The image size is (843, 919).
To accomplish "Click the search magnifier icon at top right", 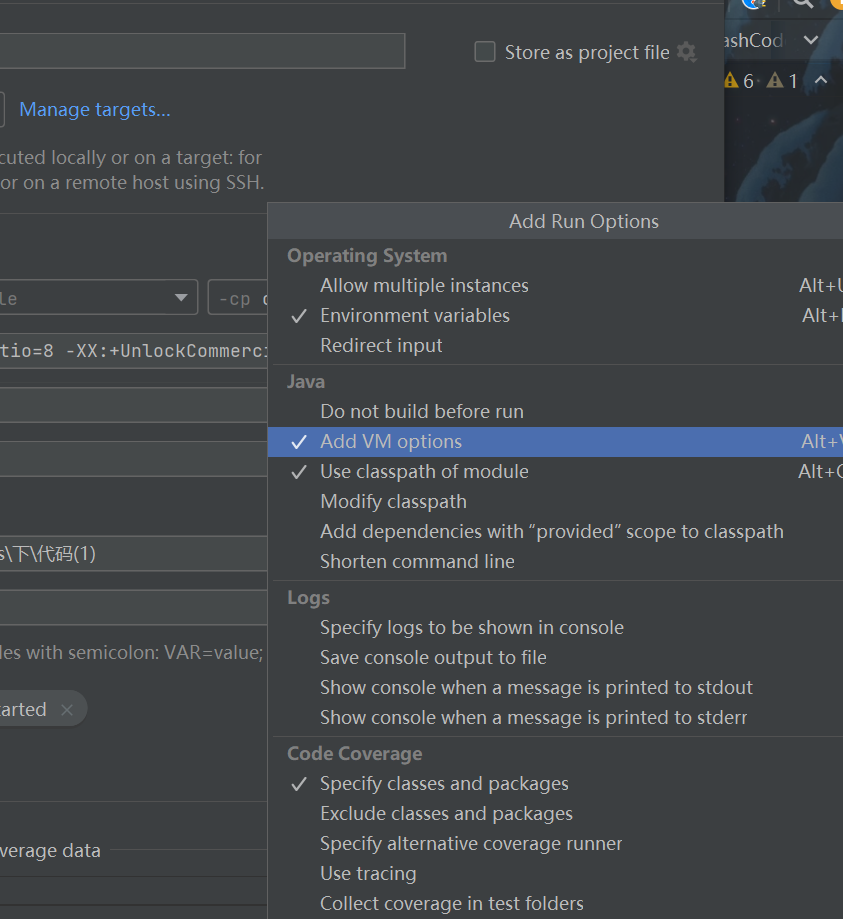I will [802, 3].
